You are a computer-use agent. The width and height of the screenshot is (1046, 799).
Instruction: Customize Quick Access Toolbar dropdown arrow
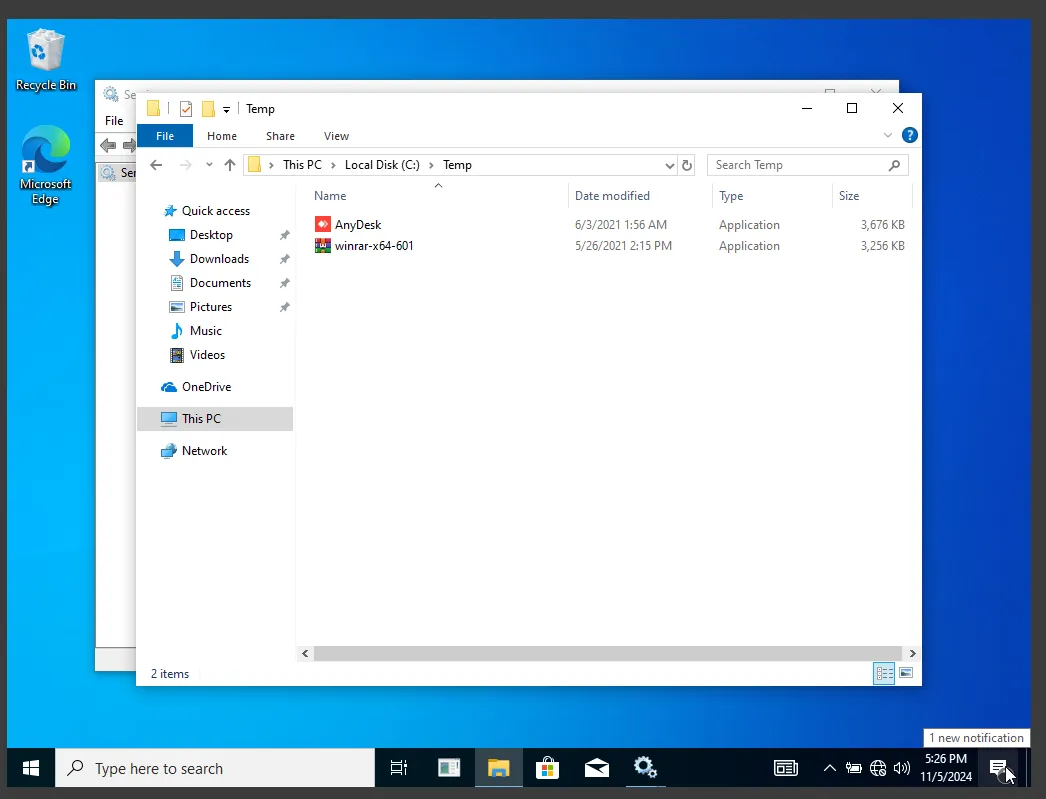coord(226,109)
